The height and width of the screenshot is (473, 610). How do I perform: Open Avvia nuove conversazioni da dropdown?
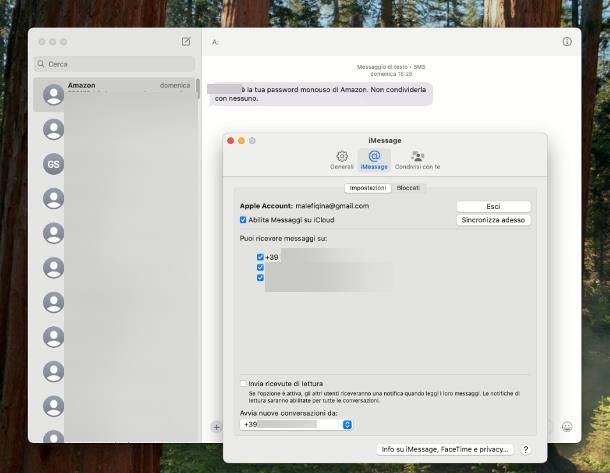point(296,424)
